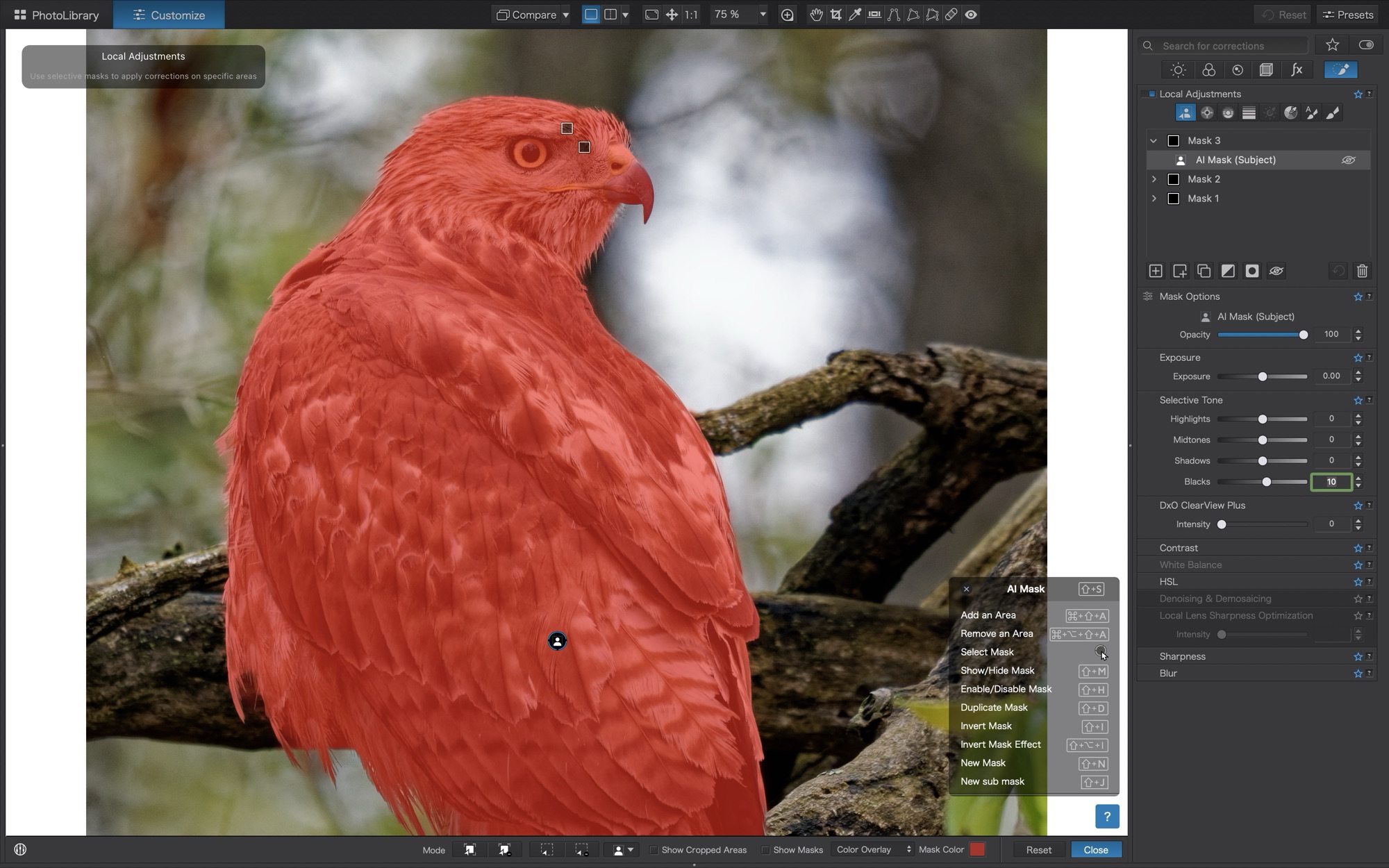Image resolution: width=1389 pixels, height=868 pixels.
Task: Enable the Show Masks checkbox
Action: 765,850
